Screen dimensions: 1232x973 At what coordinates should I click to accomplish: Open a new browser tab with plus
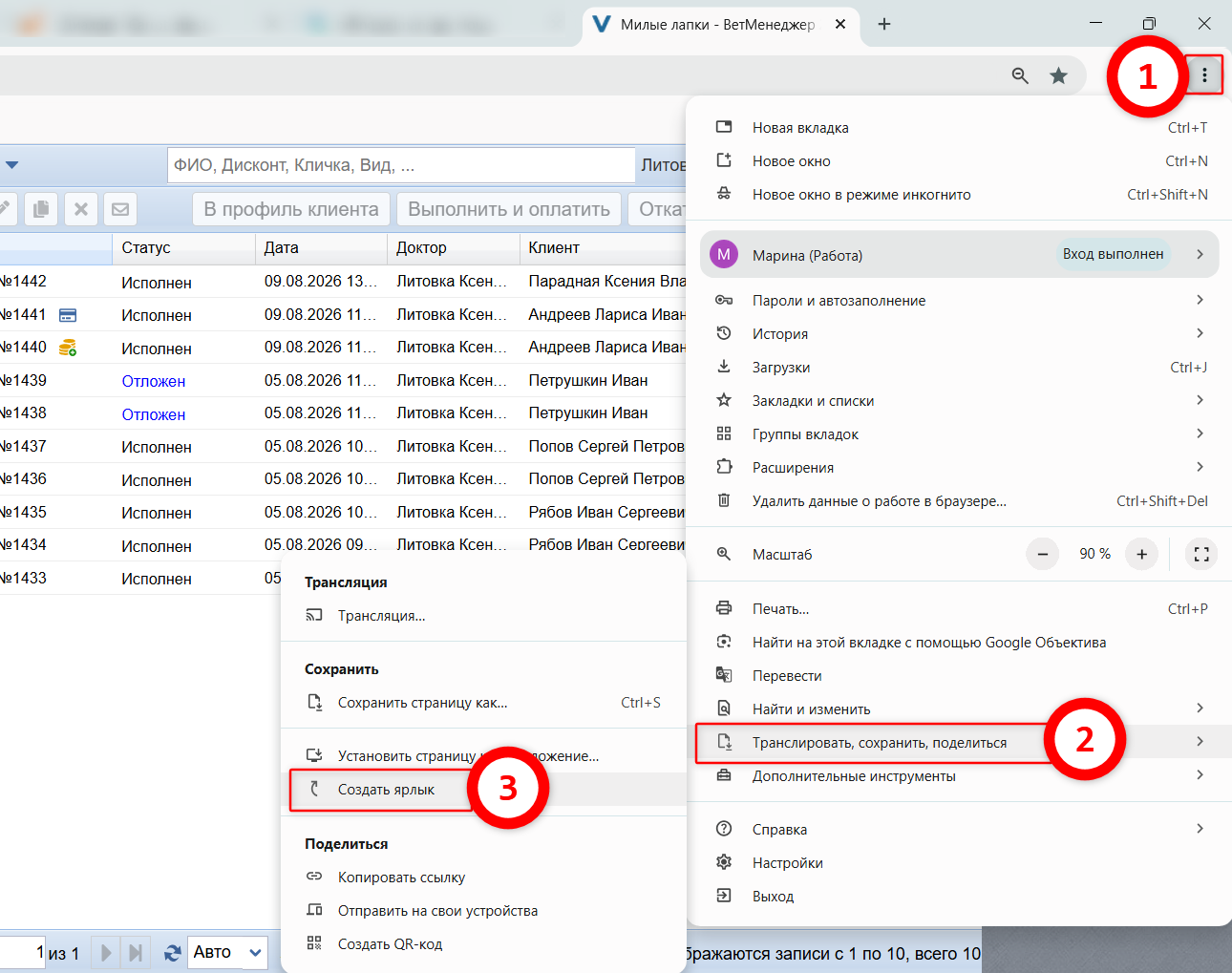(884, 24)
